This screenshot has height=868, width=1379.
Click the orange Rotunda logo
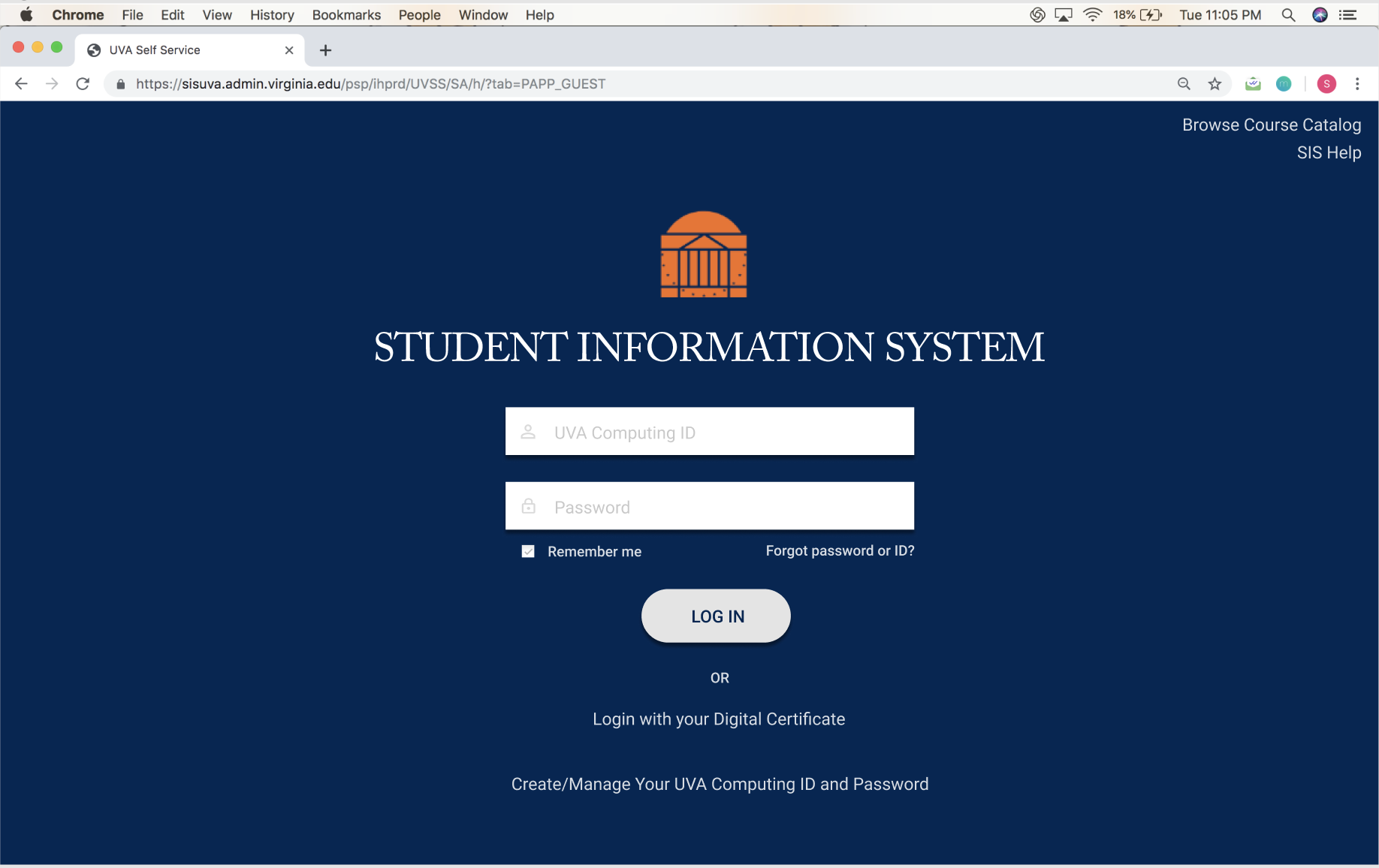pos(704,255)
